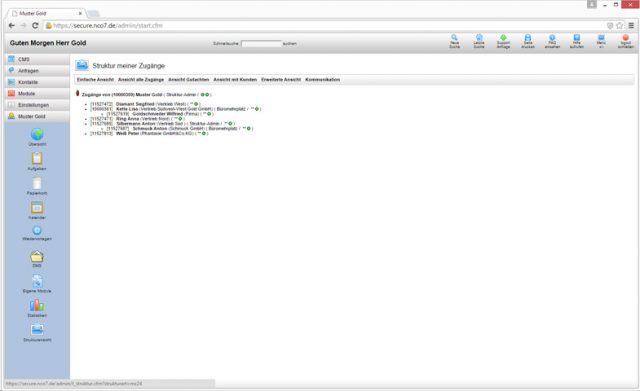Select the Kommunikation view tab

point(322,80)
